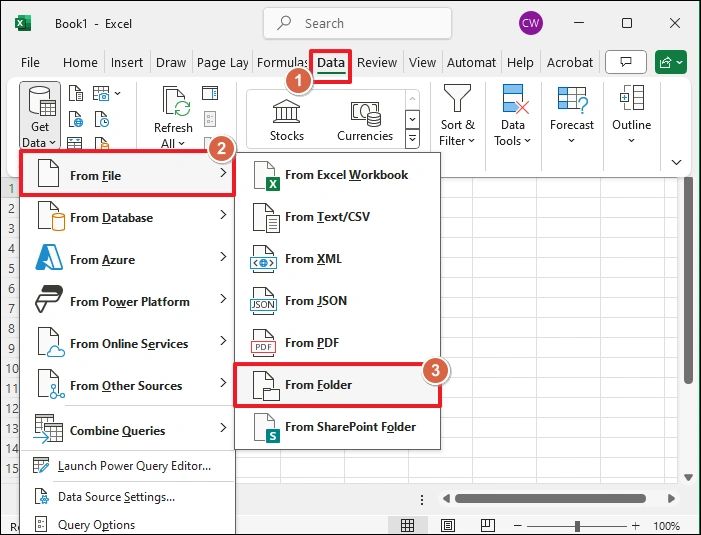Screen dimensions: 701x535
Task: Switch to the Insert tab
Action: point(127,63)
